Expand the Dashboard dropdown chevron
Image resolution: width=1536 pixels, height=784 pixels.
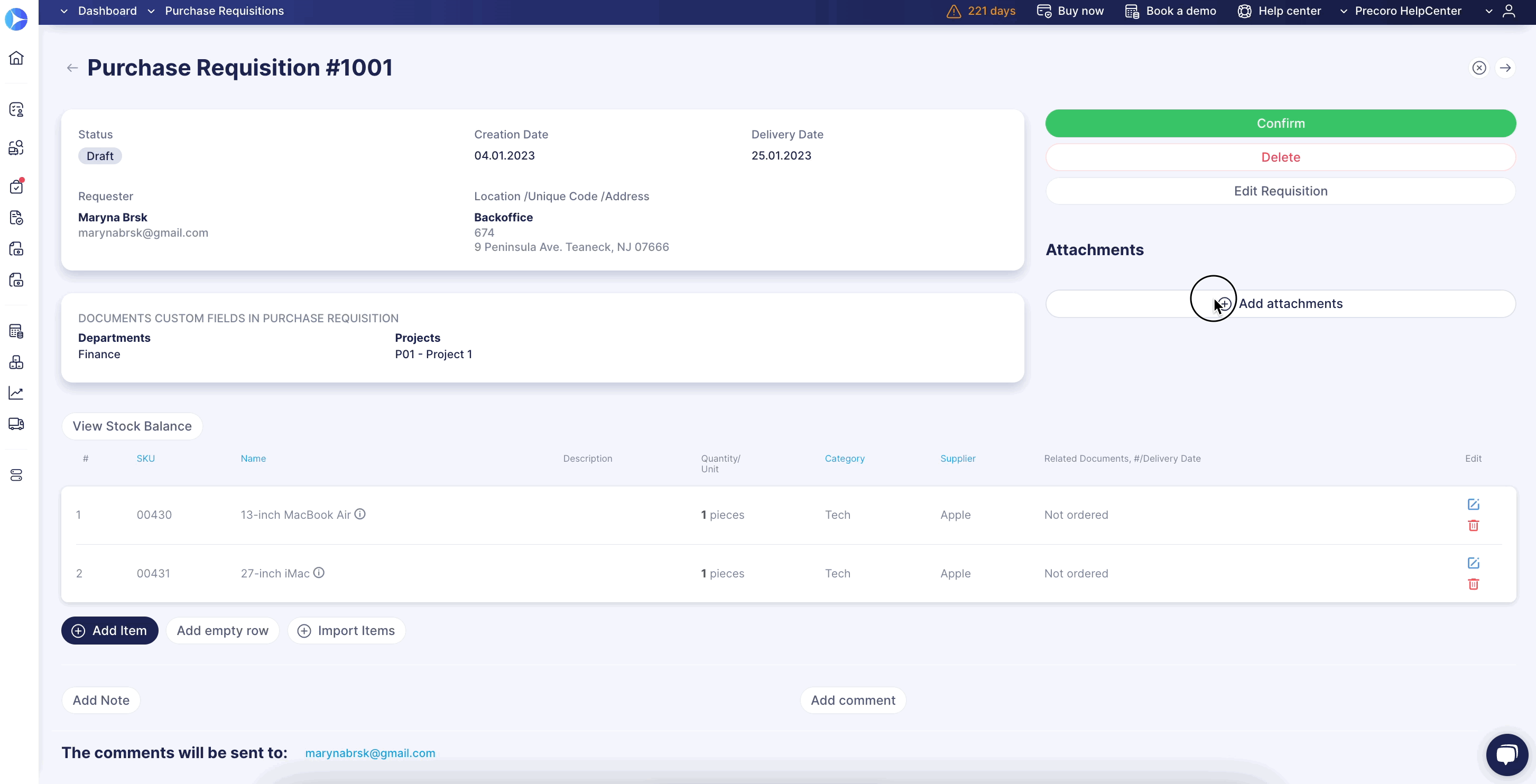point(64,11)
